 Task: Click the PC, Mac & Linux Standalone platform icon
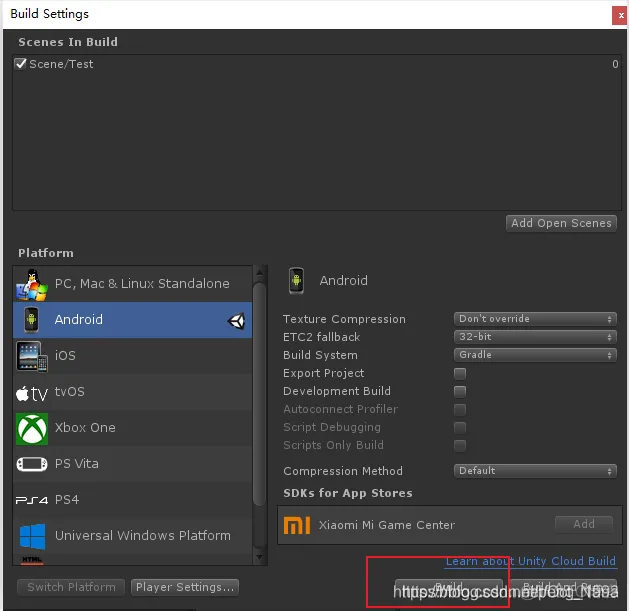click(31, 284)
